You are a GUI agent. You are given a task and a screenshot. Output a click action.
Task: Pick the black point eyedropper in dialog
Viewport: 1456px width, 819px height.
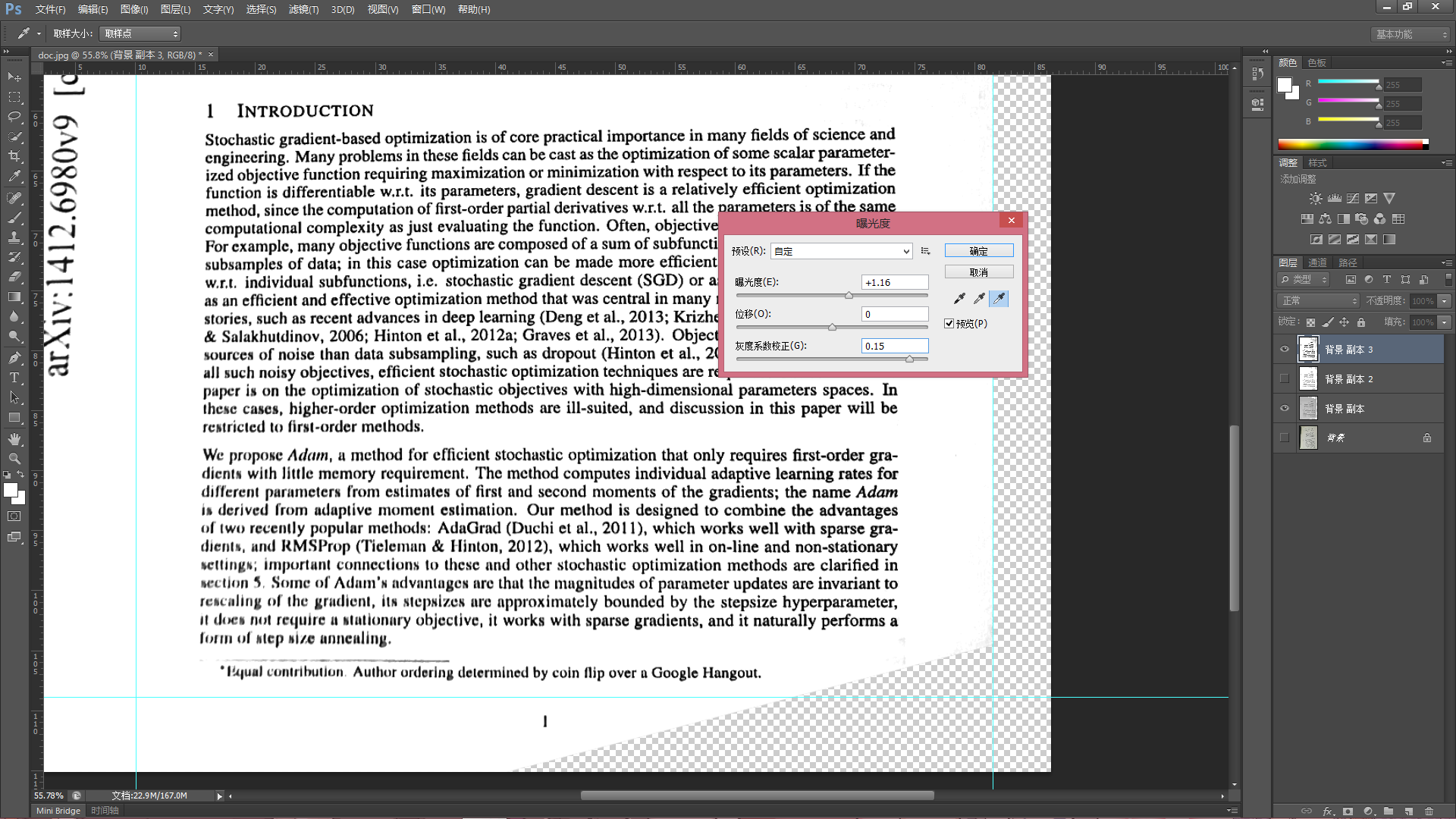point(959,299)
